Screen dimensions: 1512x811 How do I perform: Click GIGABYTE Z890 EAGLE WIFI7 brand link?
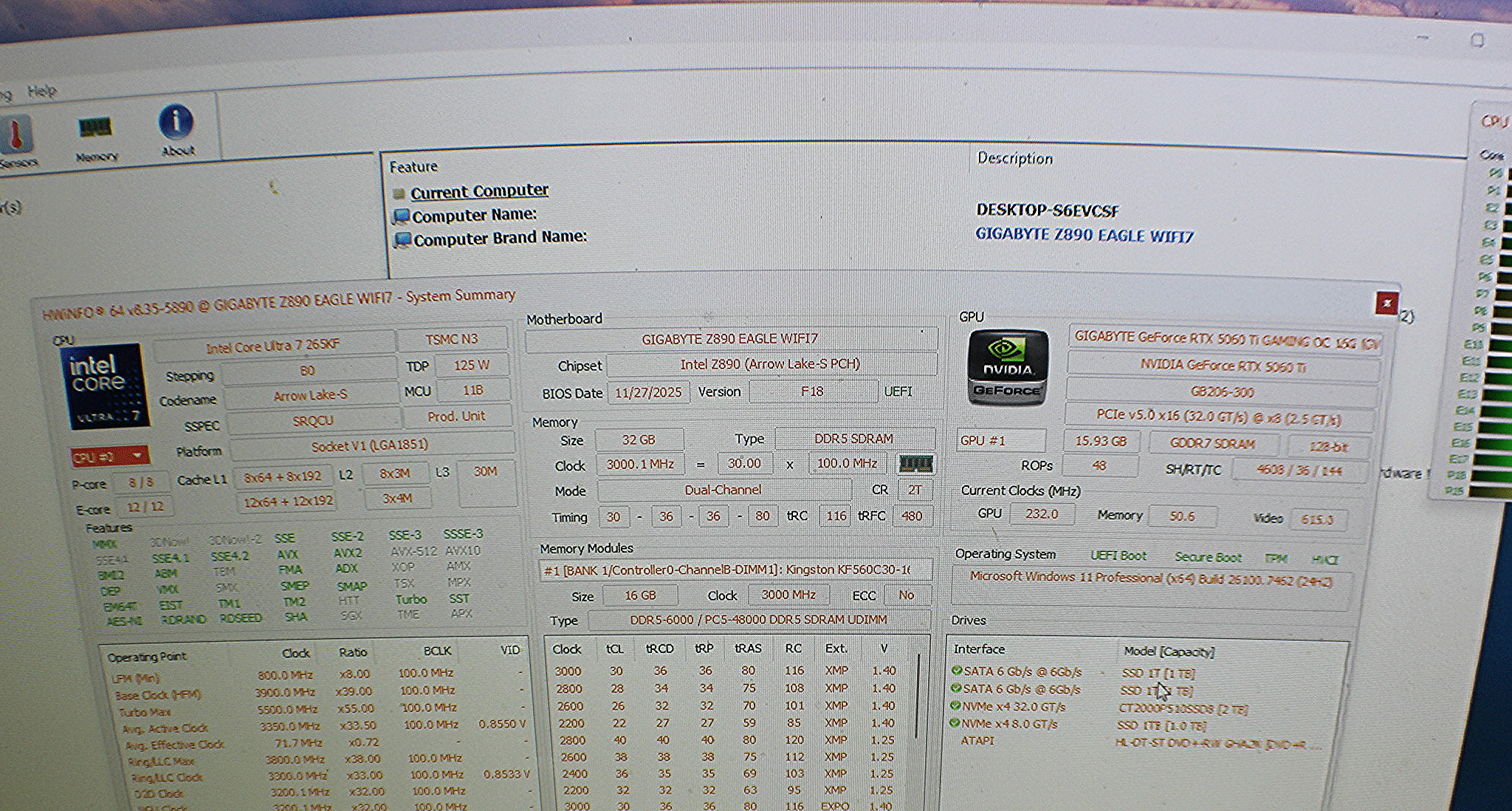click(x=1084, y=236)
